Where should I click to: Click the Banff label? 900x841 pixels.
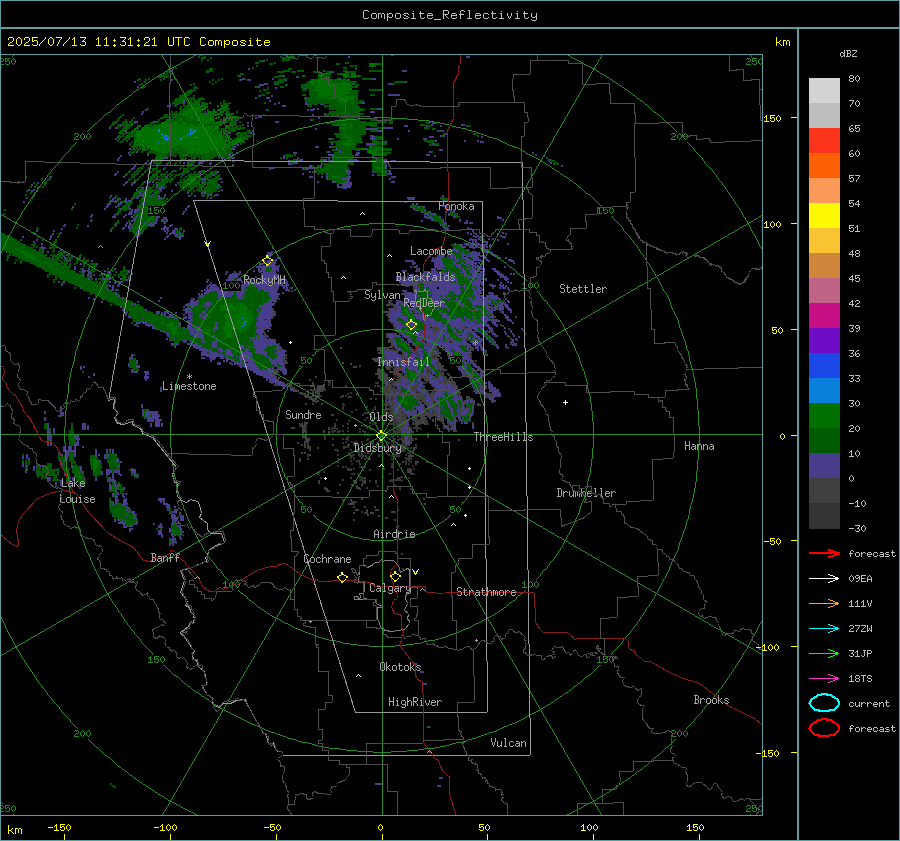click(165, 557)
